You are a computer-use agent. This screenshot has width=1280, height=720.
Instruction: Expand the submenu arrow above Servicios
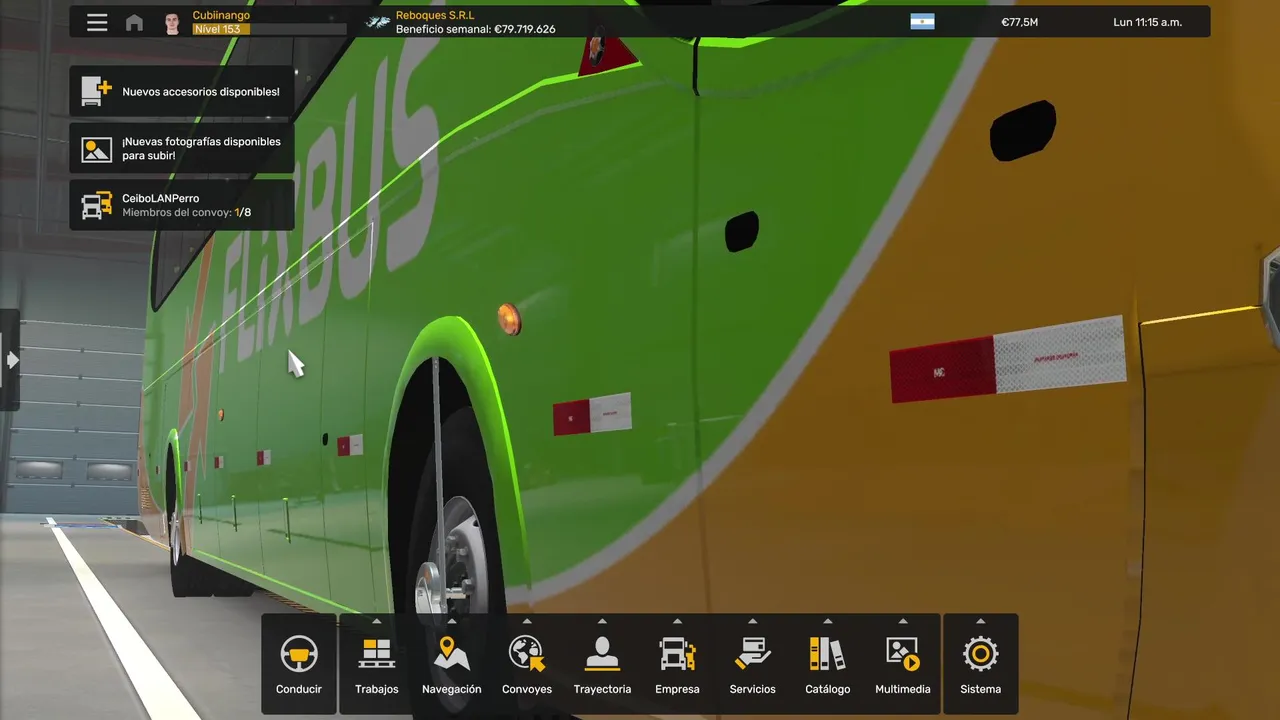point(752,621)
